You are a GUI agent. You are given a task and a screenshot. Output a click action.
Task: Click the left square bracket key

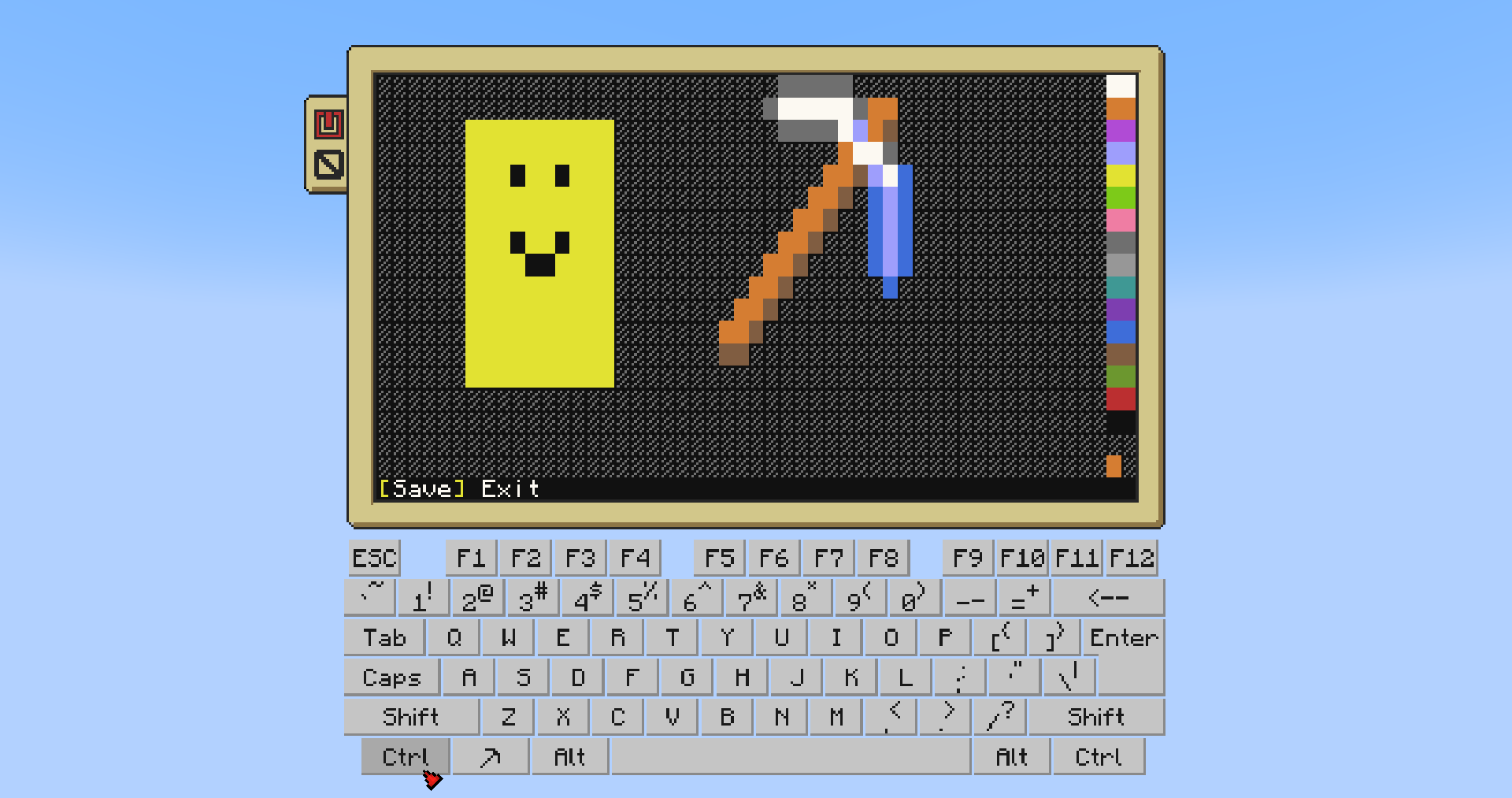1000,638
